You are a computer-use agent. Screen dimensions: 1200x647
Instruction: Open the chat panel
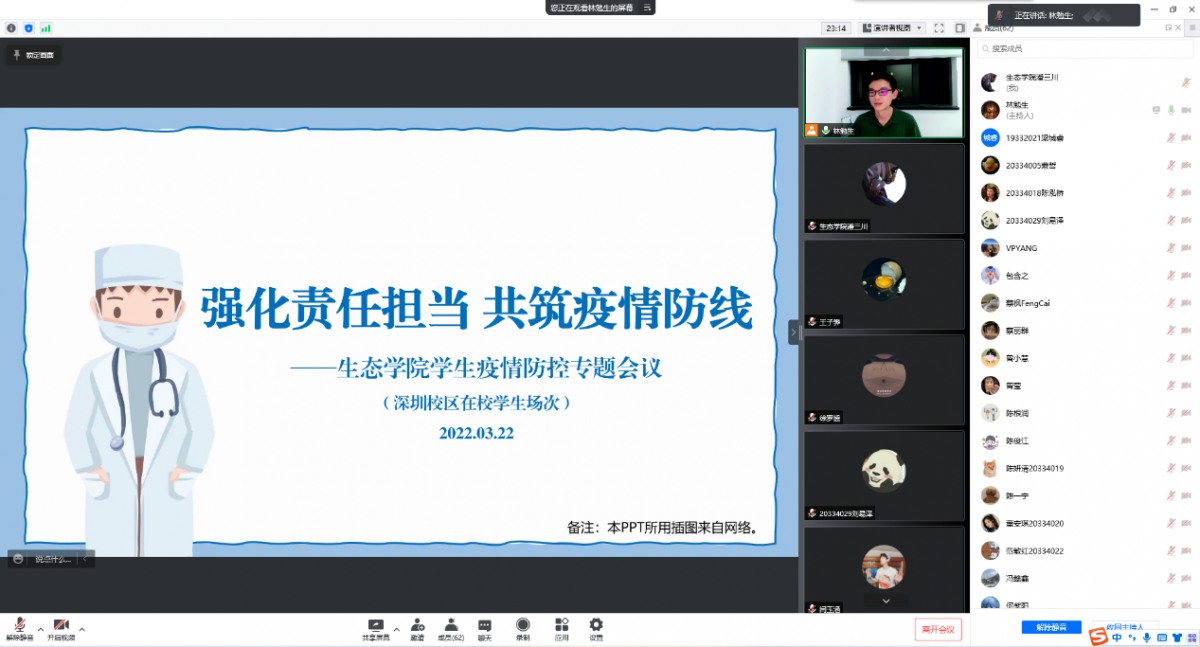[485, 628]
